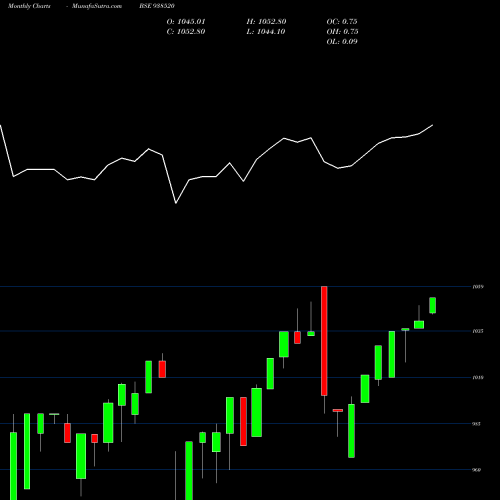
Task: Click the MunafaSutra.com label
Action: pyautogui.click(x=97, y=6)
